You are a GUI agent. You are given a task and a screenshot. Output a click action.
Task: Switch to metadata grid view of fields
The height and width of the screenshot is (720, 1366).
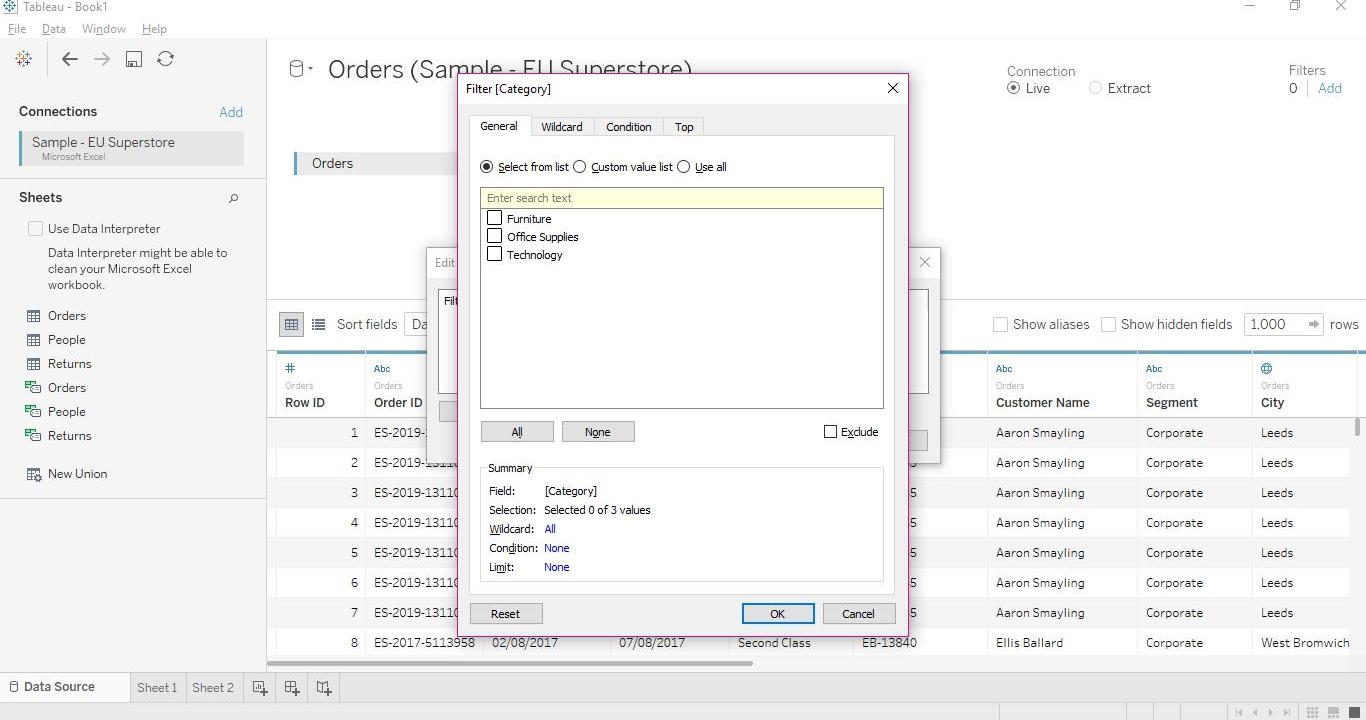click(318, 324)
